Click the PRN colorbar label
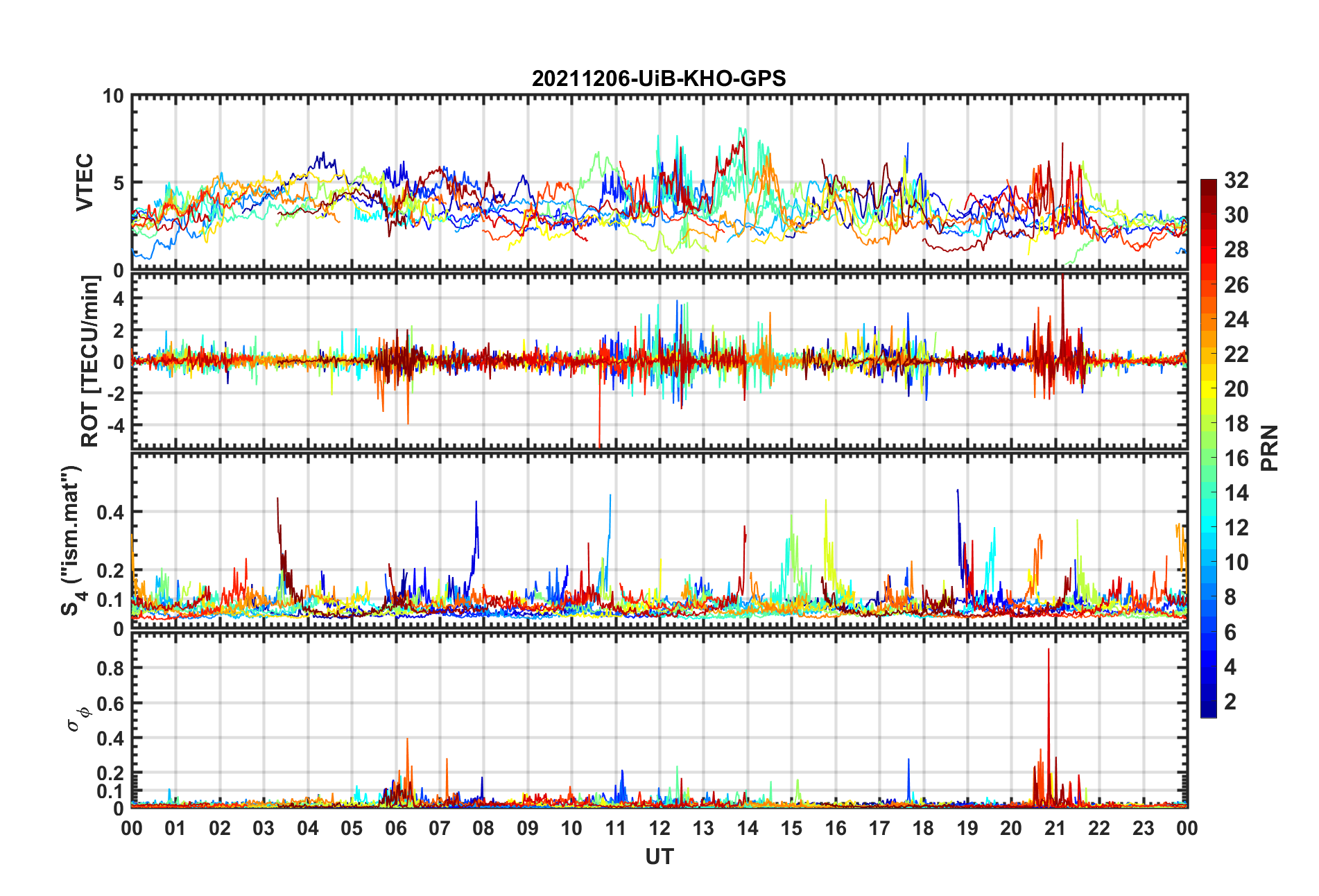Viewport: 1319px width, 896px height. tap(1270, 448)
